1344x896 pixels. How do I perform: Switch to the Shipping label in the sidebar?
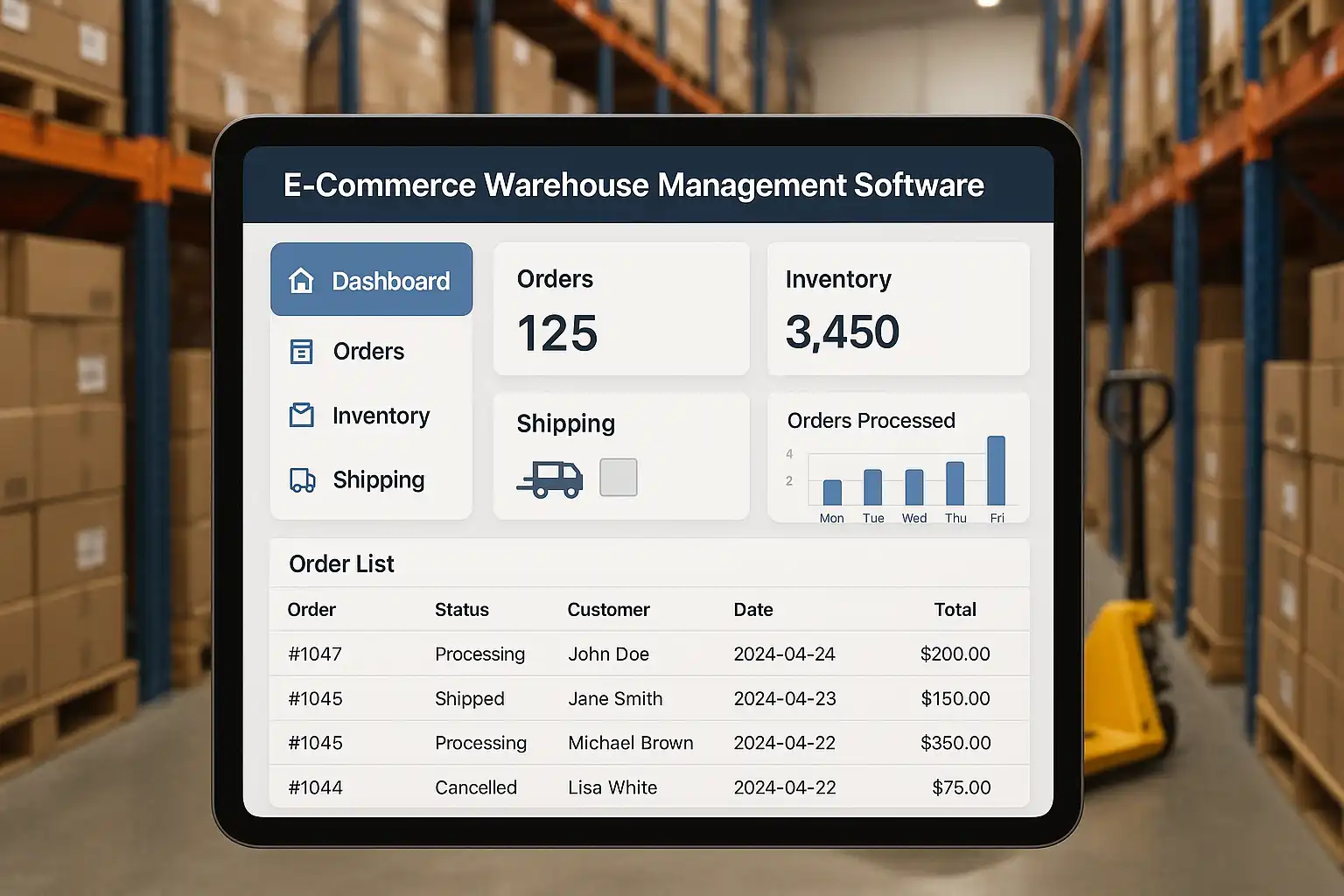379,479
